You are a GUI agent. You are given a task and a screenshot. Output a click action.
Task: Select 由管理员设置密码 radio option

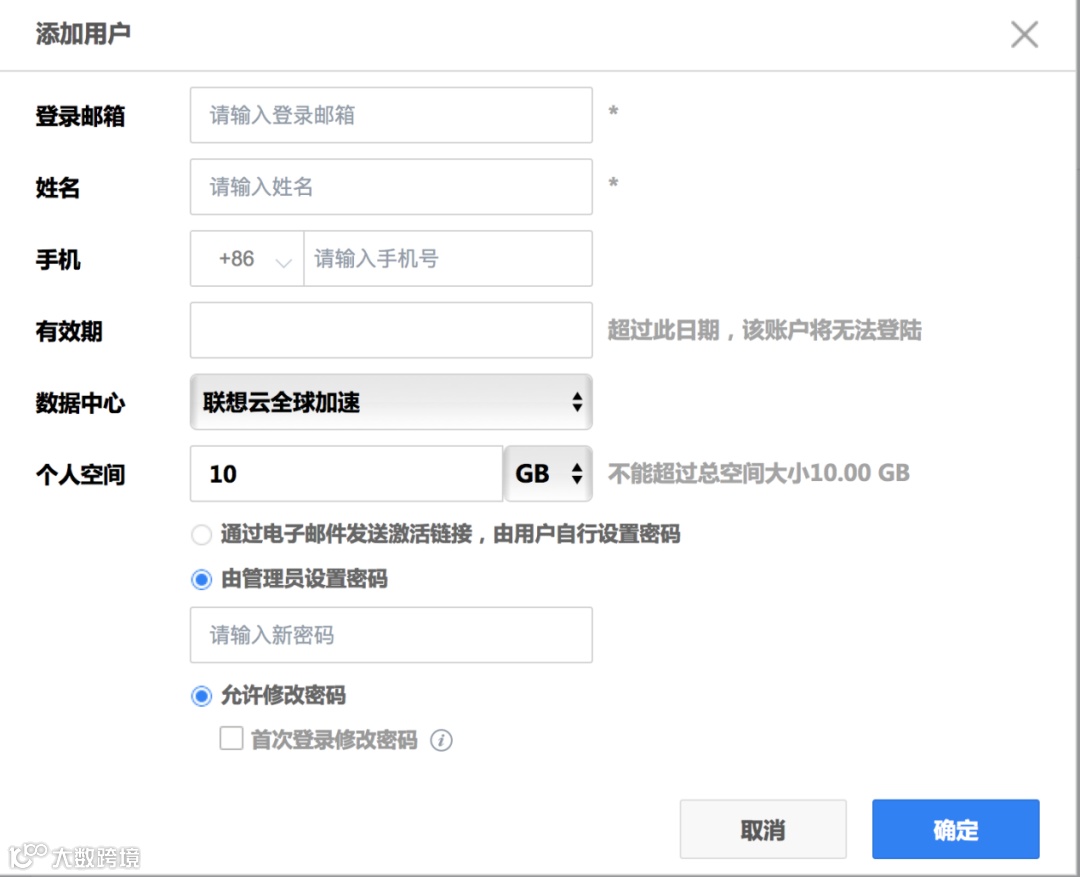point(201,579)
